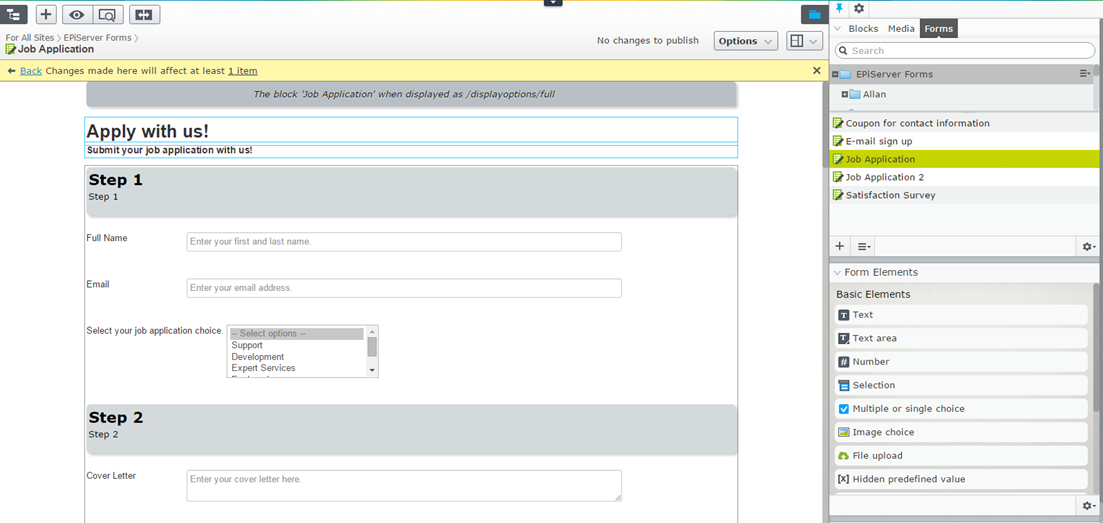
Task: Click the compare versions toolbar icon
Action: tap(144, 14)
